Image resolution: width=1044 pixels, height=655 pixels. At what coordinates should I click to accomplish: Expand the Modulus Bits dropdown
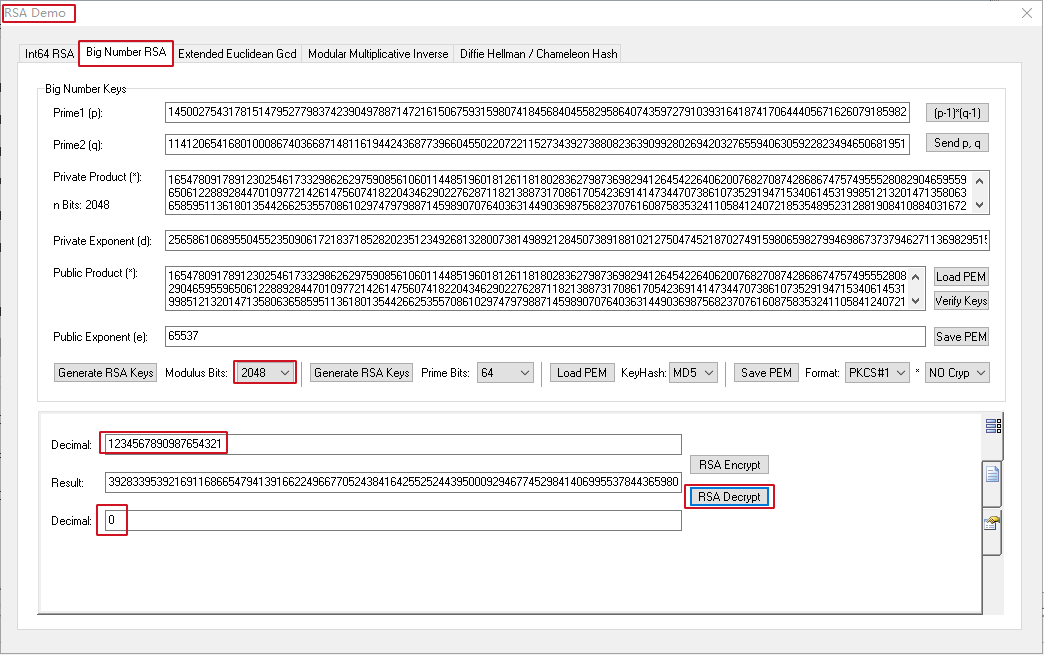264,373
